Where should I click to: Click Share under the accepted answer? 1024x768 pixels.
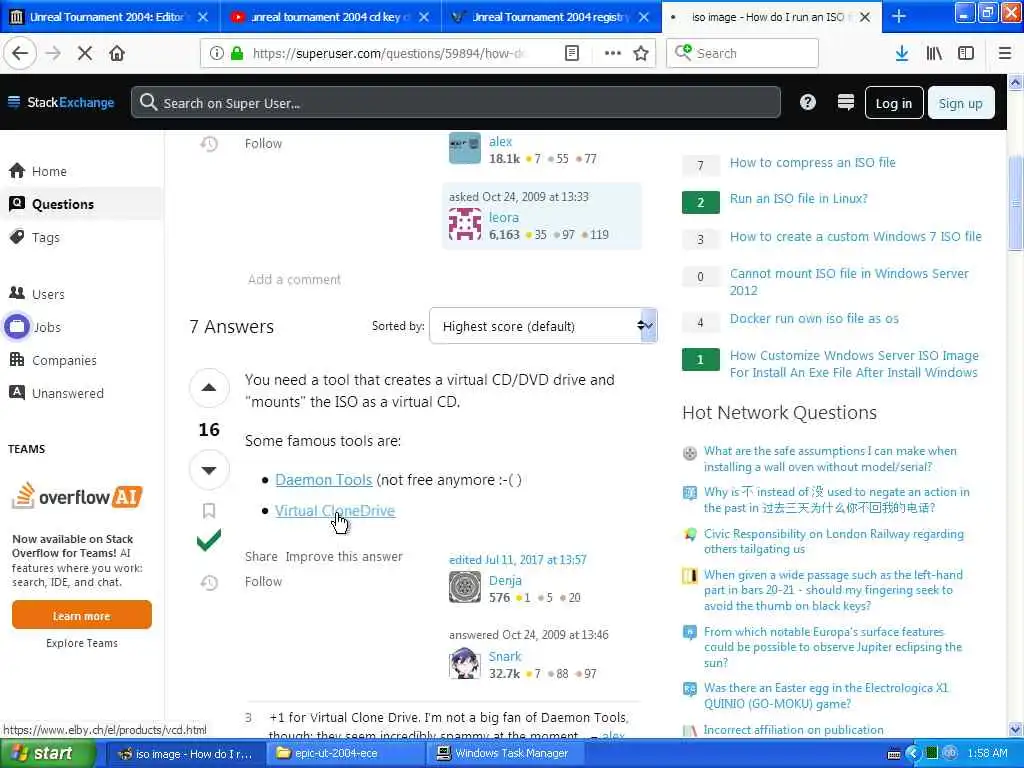(x=261, y=556)
